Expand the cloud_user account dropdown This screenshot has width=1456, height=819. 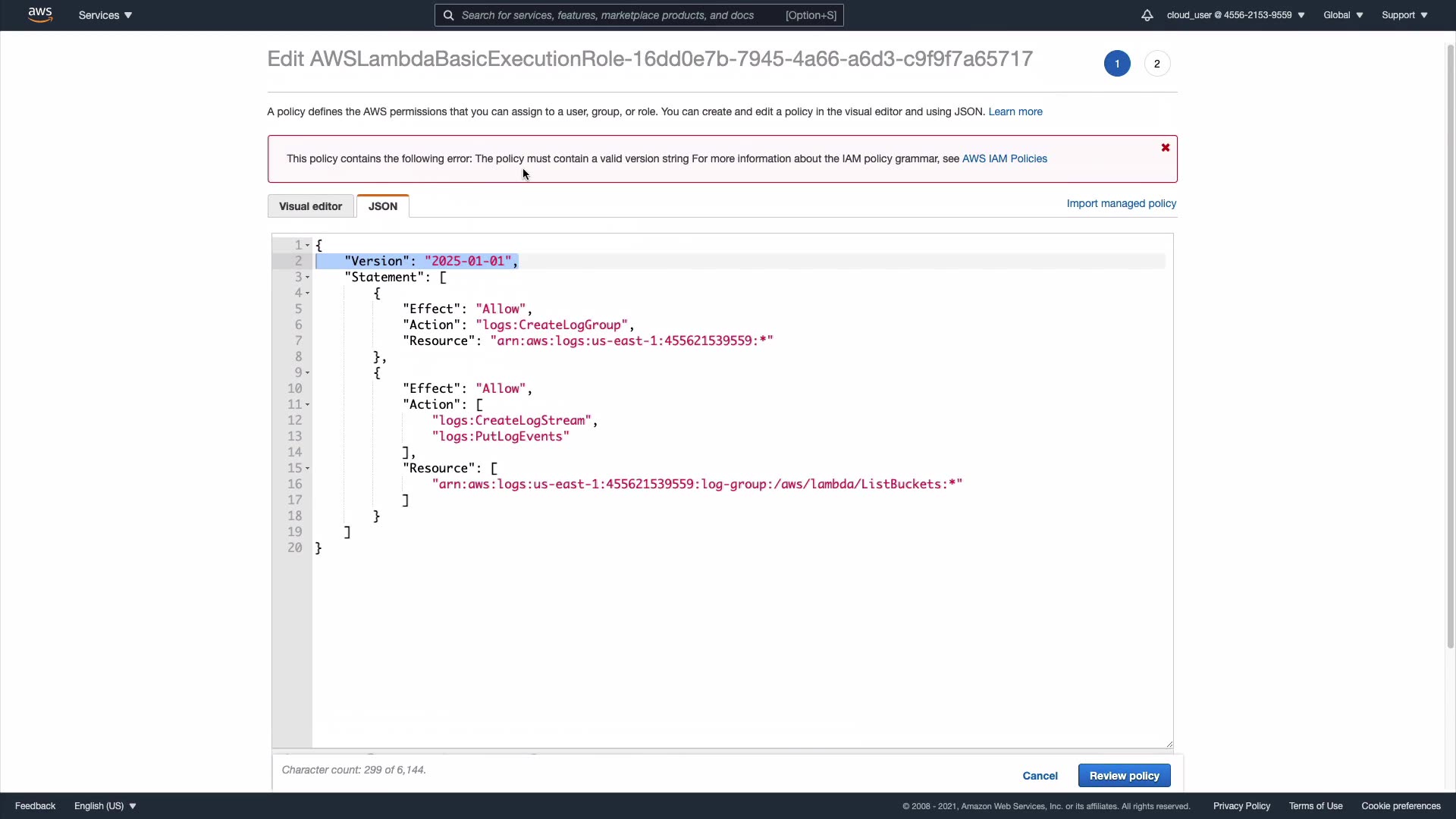coord(1235,15)
